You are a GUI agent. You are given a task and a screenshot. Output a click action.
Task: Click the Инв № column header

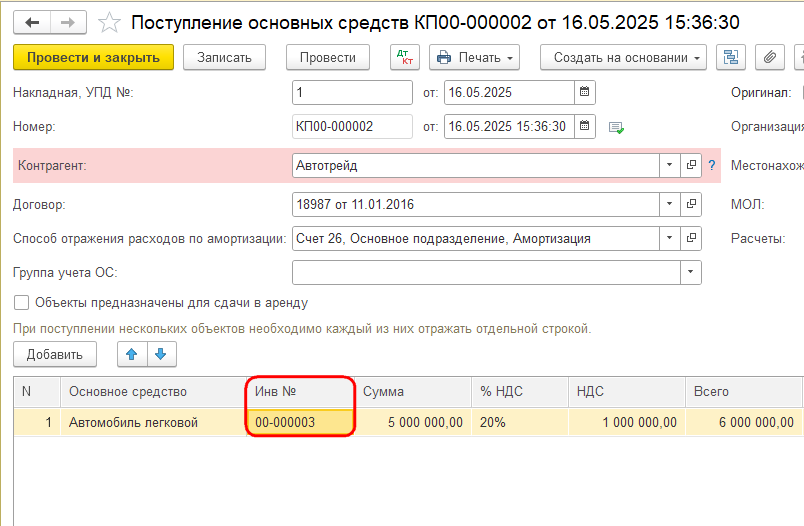300,392
